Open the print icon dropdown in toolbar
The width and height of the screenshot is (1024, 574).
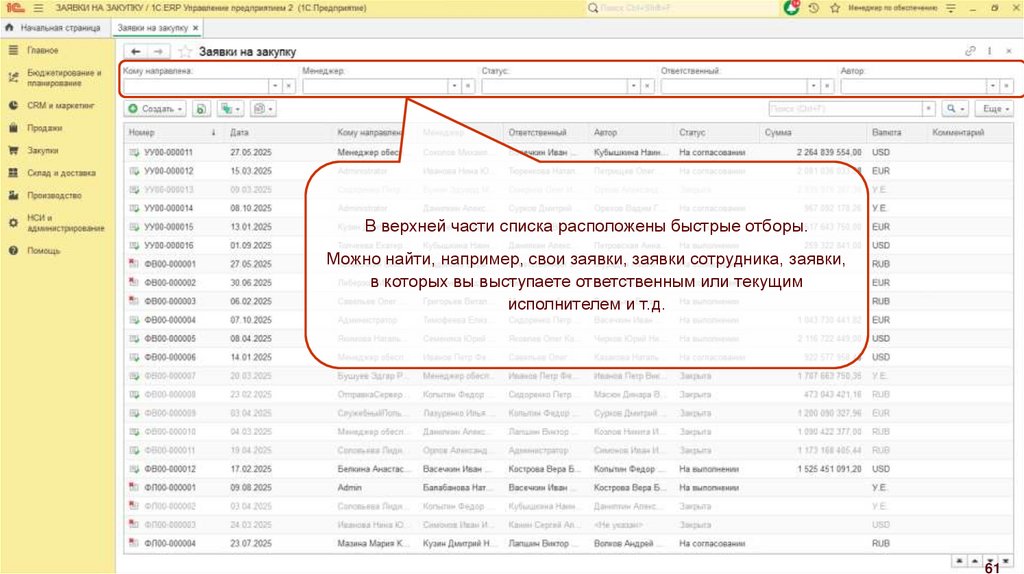point(263,108)
